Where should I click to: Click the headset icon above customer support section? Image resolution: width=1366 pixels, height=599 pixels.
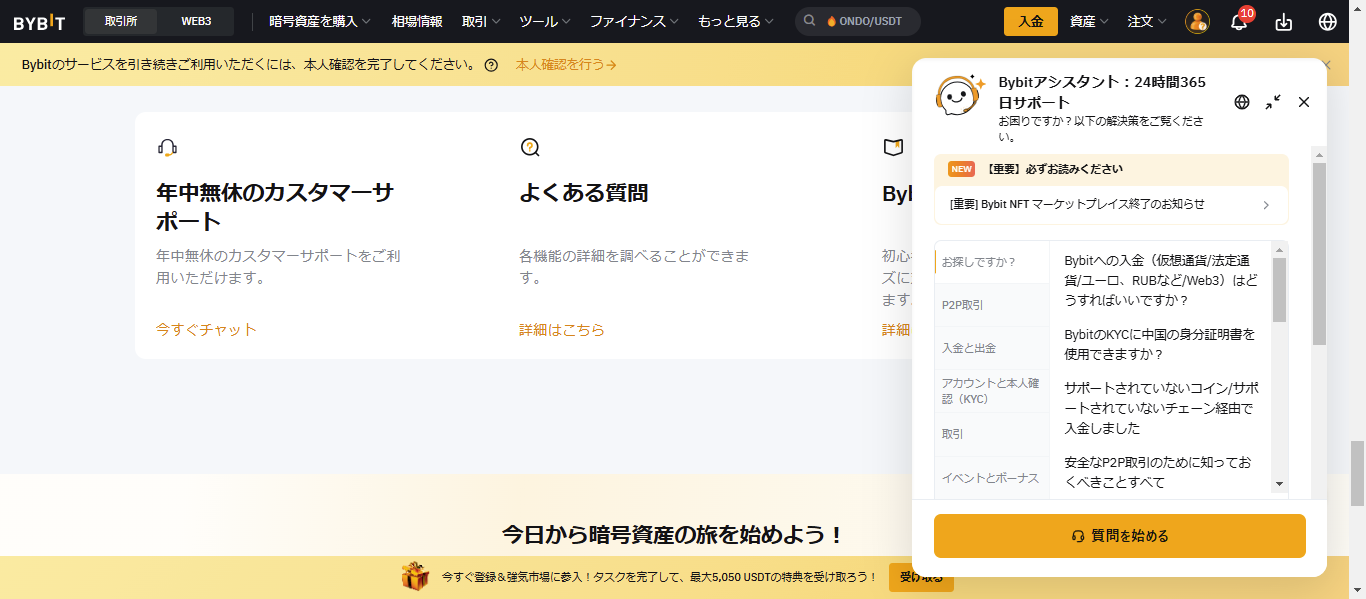point(166,146)
